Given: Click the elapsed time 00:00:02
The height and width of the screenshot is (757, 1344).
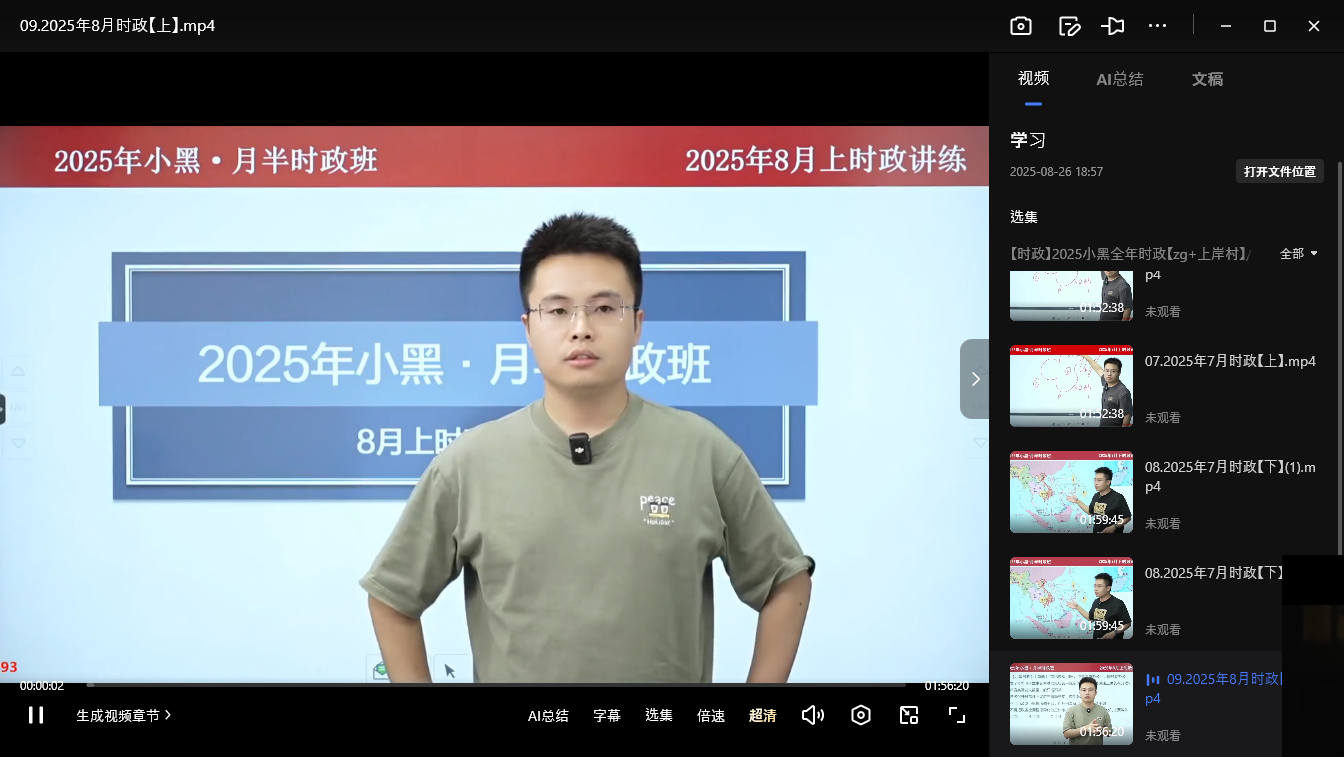Looking at the screenshot, I should 42,686.
